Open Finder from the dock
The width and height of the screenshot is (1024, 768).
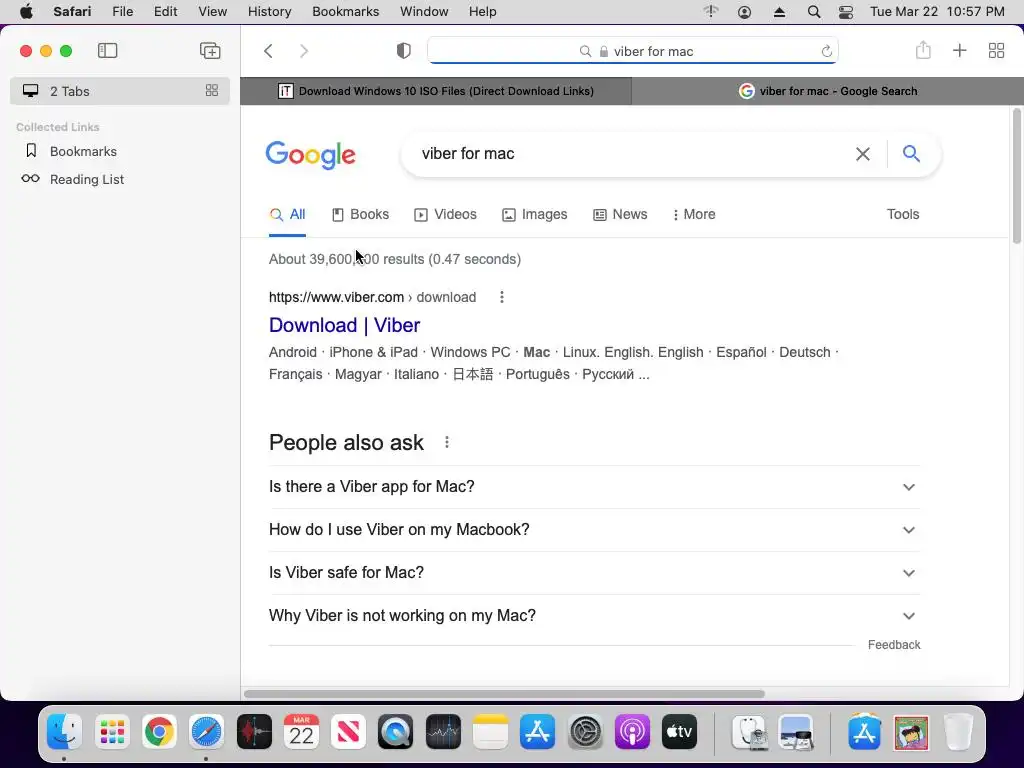(64, 731)
